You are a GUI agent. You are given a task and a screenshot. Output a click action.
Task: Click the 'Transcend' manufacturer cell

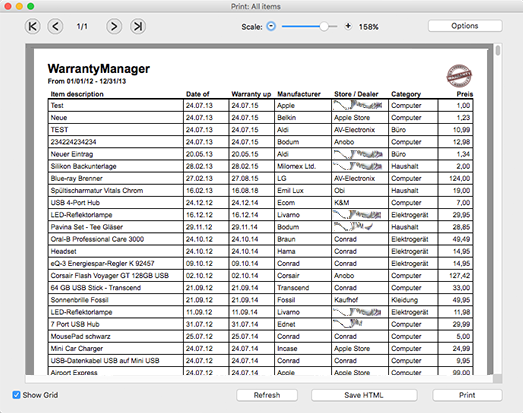coord(303,288)
